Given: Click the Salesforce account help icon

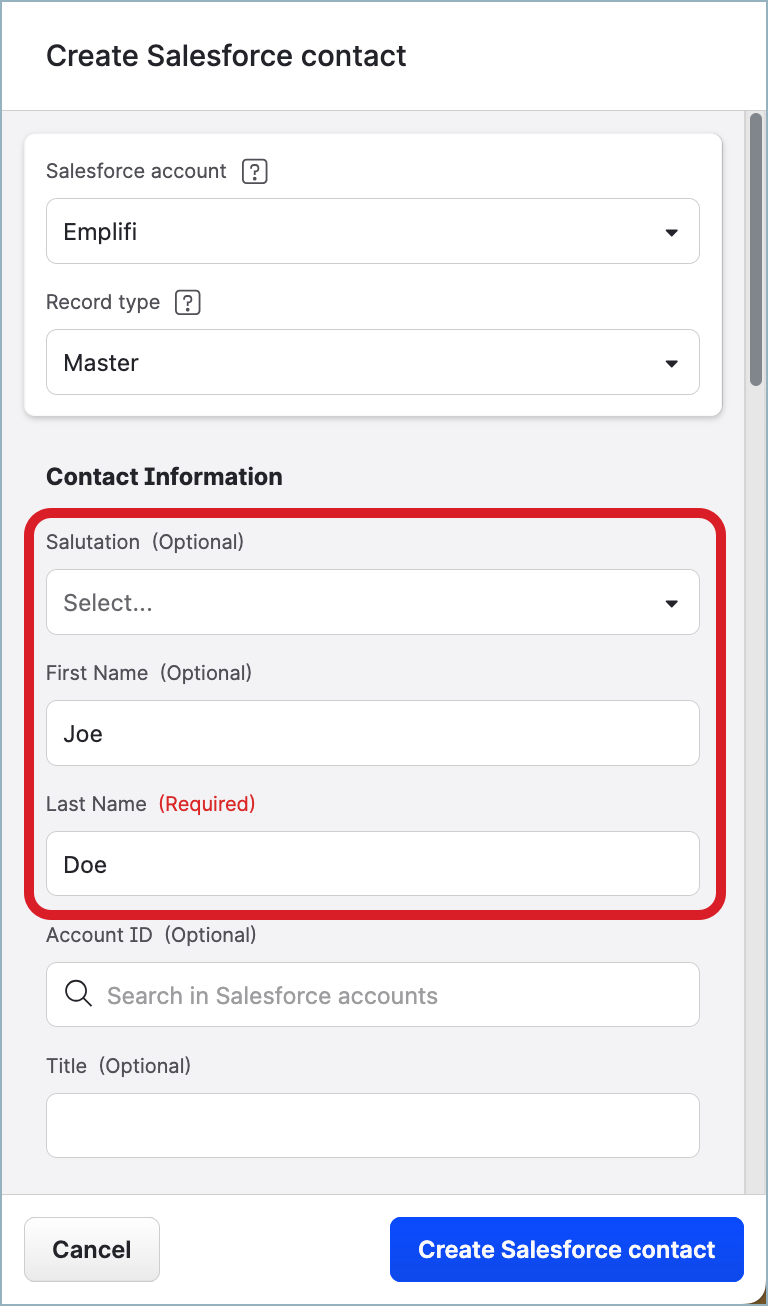Looking at the screenshot, I should pos(255,172).
